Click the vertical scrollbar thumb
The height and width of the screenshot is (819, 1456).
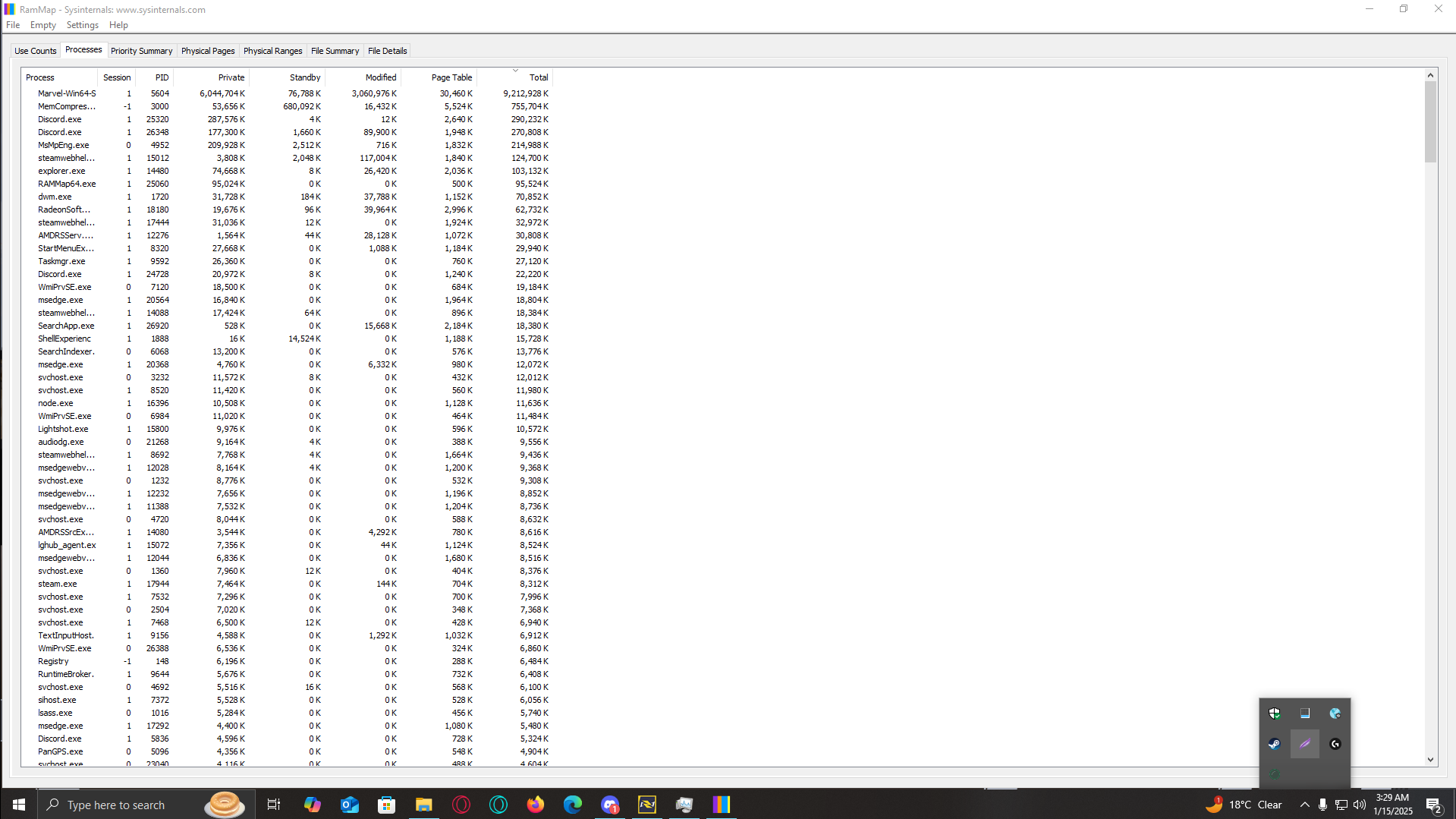1430,122
